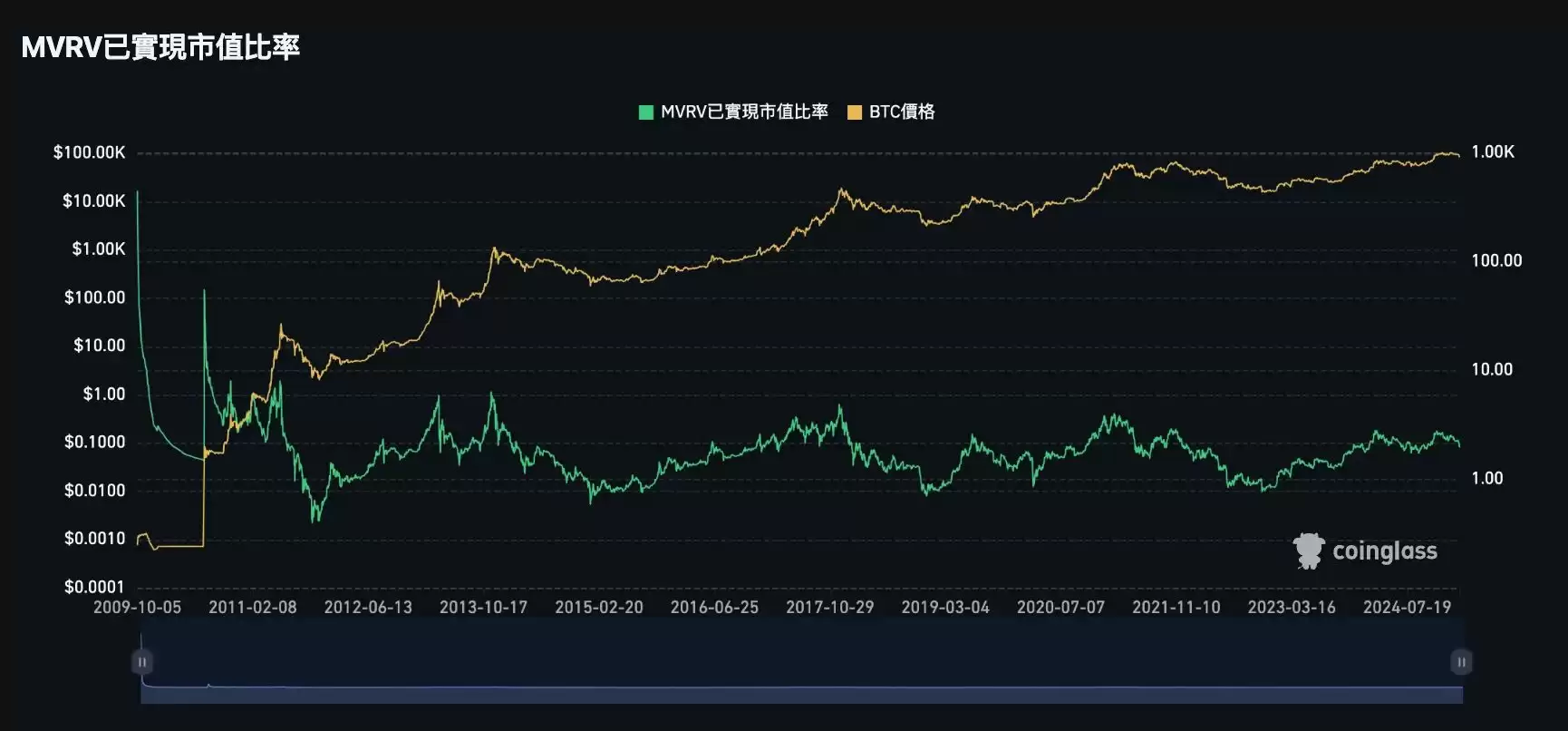Click the green MVRV legend square
This screenshot has height=731, width=1568.
[x=646, y=112]
